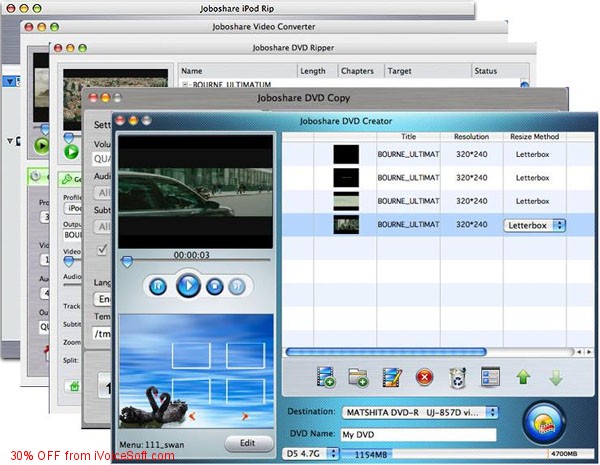
Task: Open the menu settings list icon
Action: [x=490, y=377]
